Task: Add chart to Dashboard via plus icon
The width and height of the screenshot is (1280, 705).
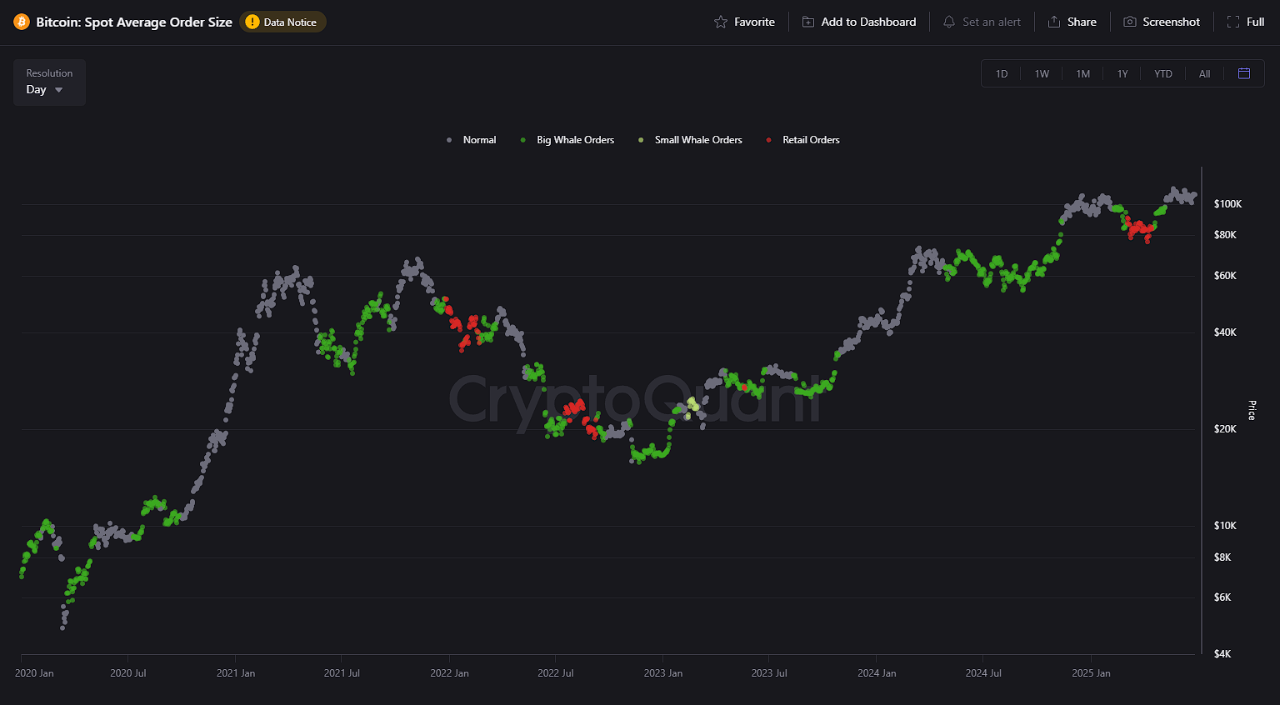Action: pyautogui.click(x=807, y=21)
